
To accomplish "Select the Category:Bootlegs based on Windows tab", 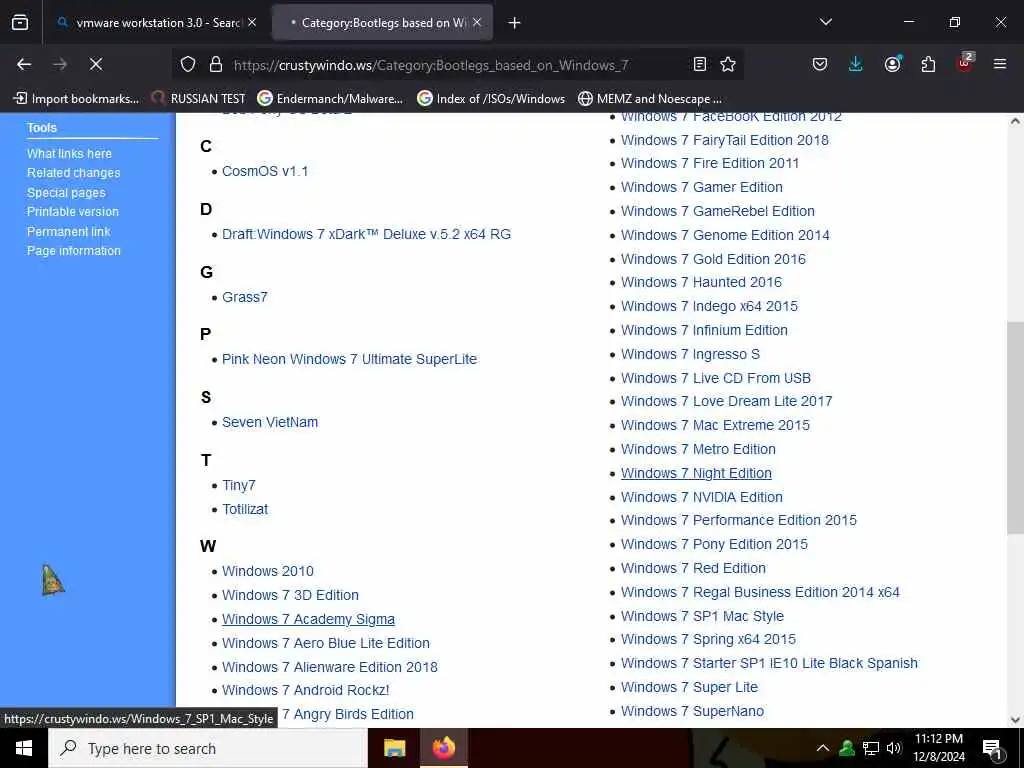I will tap(382, 22).
